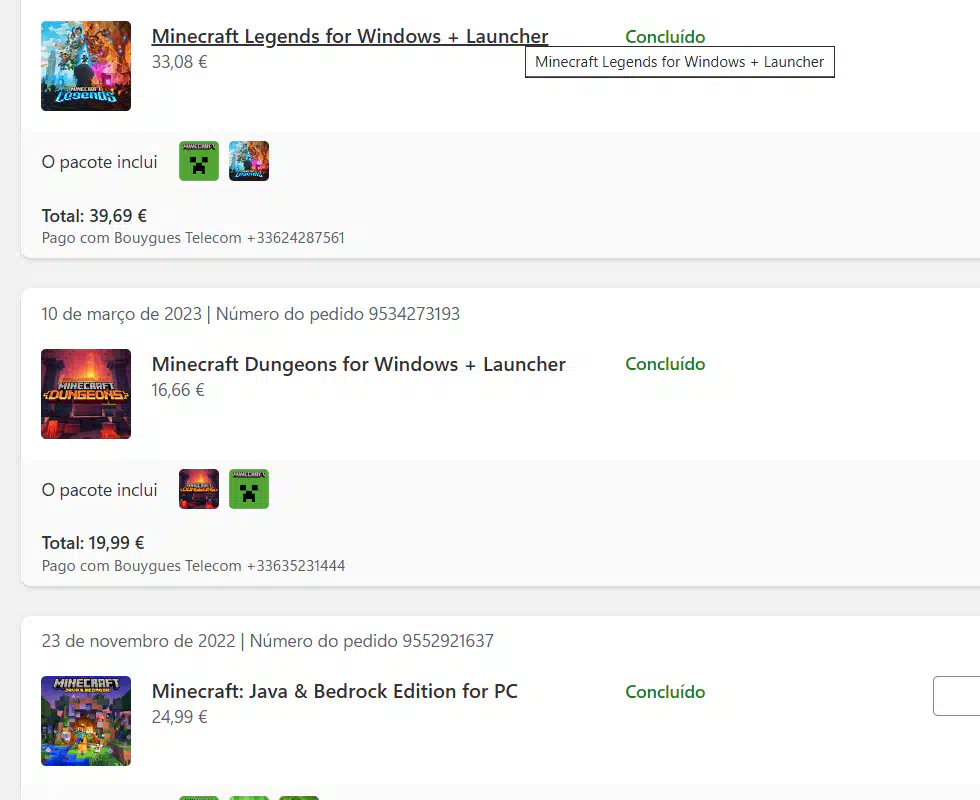Select the 16,66 € price text
980x800 pixels.
[x=178, y=390]
